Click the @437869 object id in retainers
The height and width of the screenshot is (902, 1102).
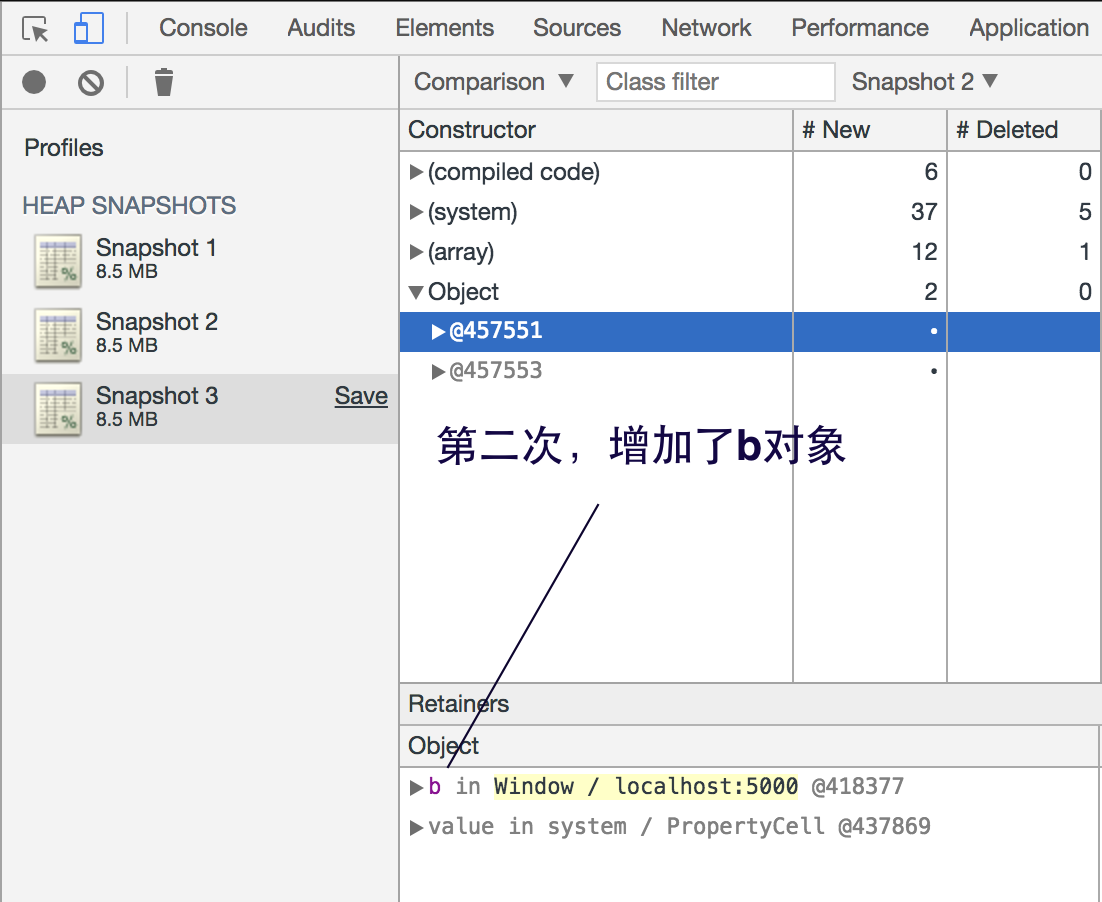(884, 826)
